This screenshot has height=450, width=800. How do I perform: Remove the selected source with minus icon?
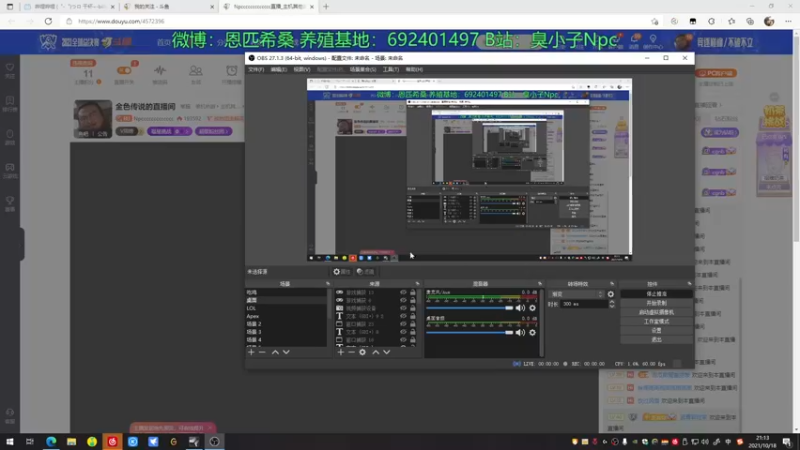(x=352, y=352)
